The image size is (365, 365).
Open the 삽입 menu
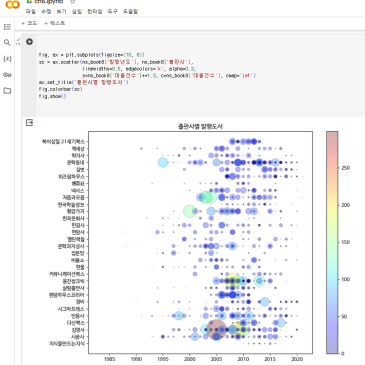77,11
